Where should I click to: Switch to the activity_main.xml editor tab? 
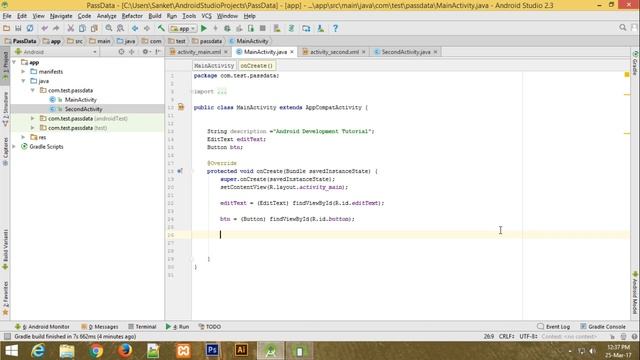click(199, 52)
